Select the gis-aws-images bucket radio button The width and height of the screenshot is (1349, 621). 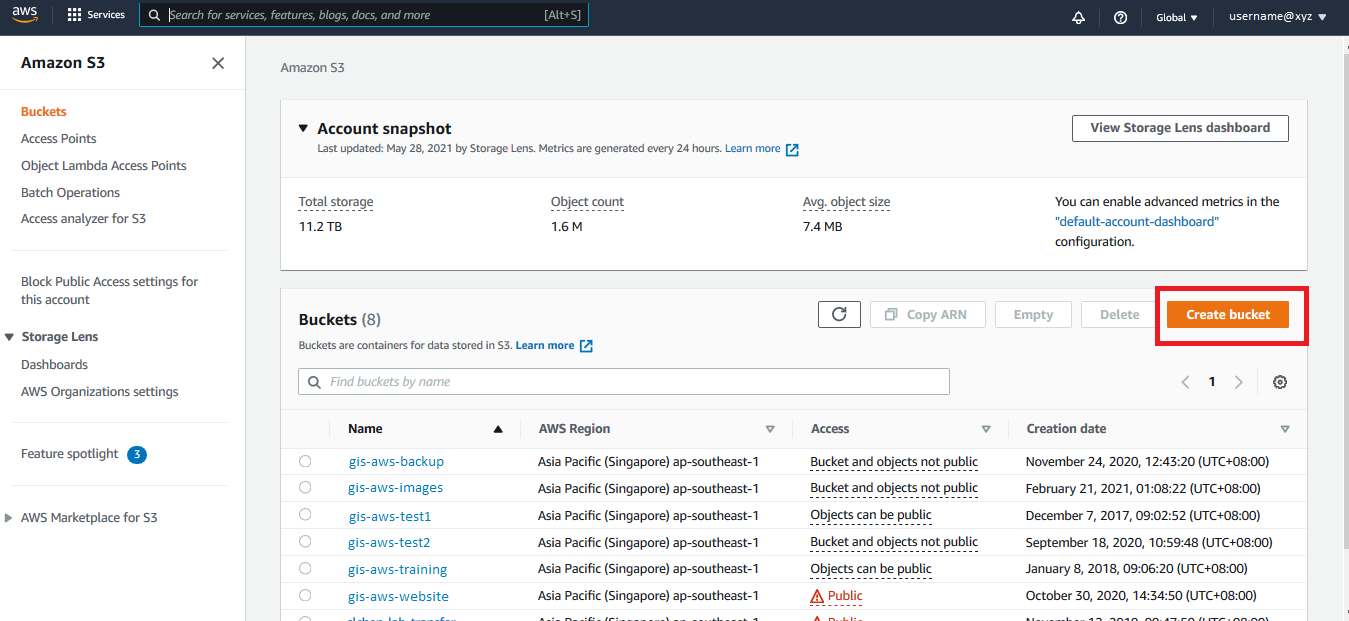coord(305,488)
